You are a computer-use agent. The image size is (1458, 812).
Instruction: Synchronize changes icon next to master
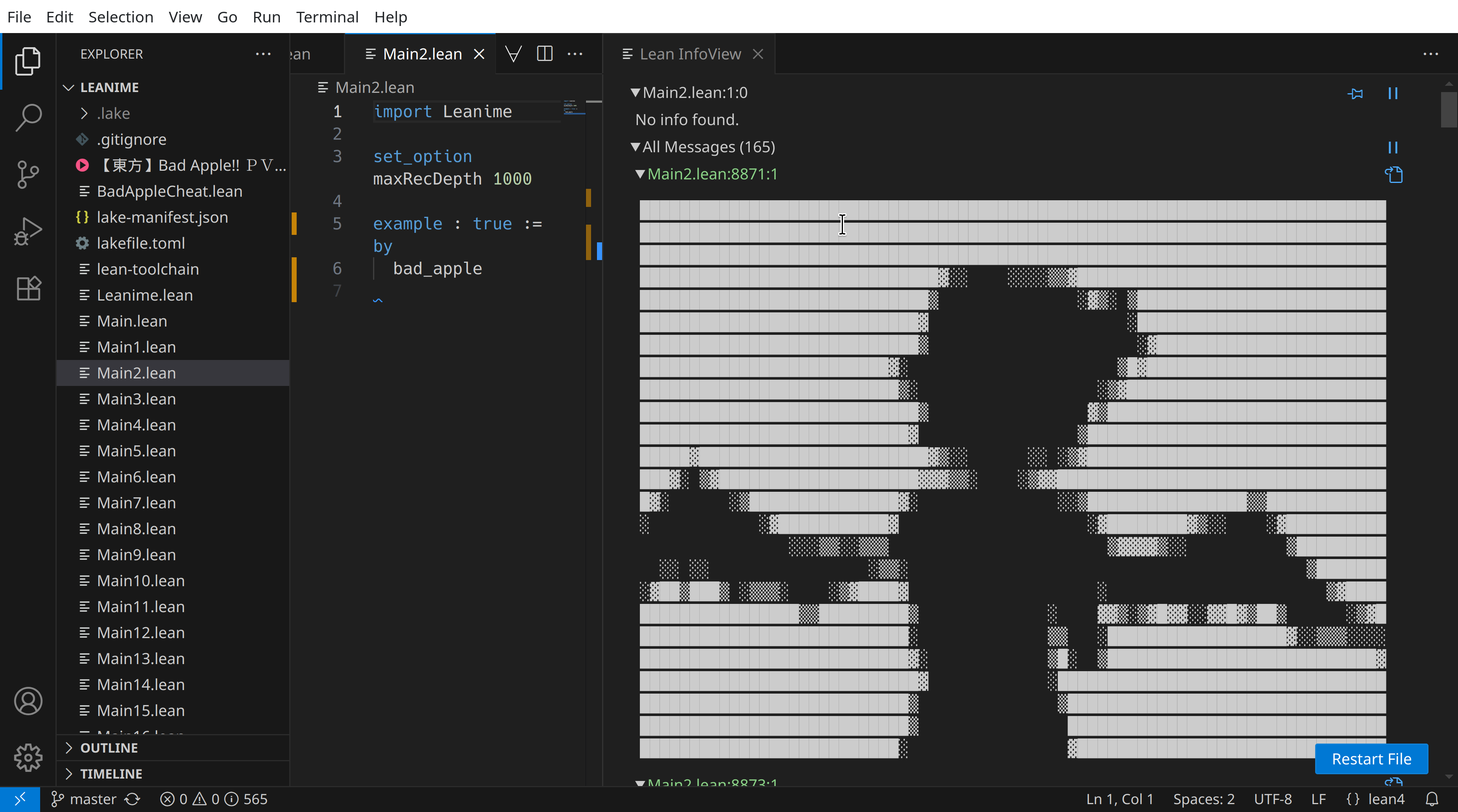pyautogui.click(x=133, y=799)
